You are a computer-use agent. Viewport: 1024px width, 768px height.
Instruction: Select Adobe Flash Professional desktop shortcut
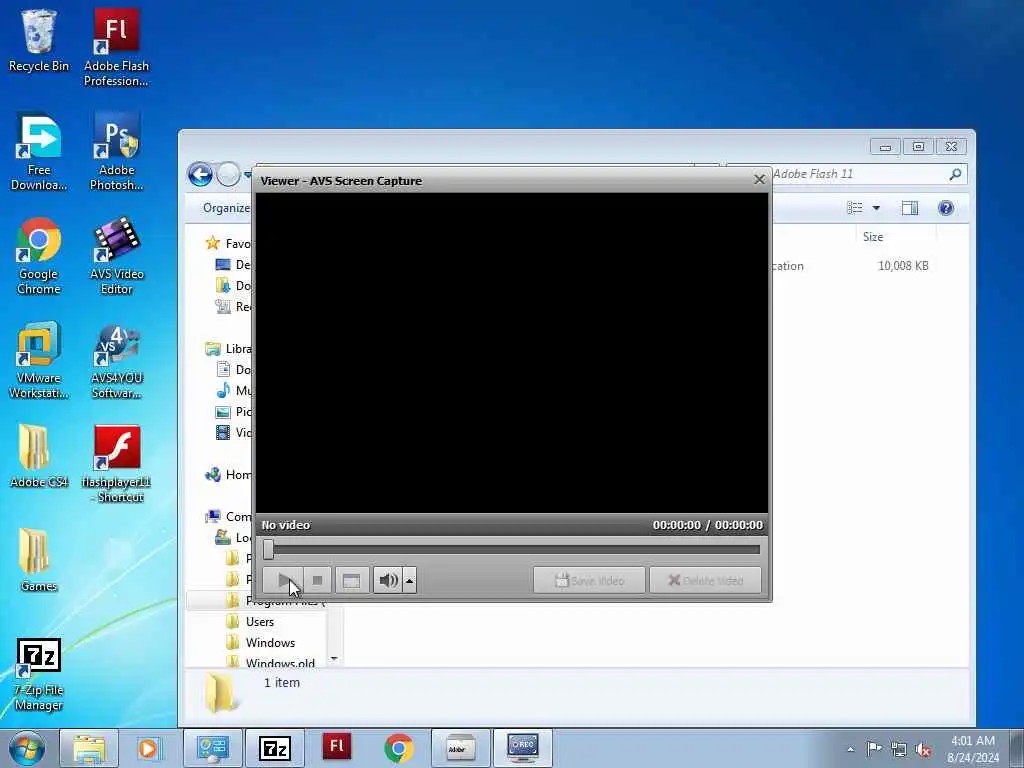pos(116,48)
